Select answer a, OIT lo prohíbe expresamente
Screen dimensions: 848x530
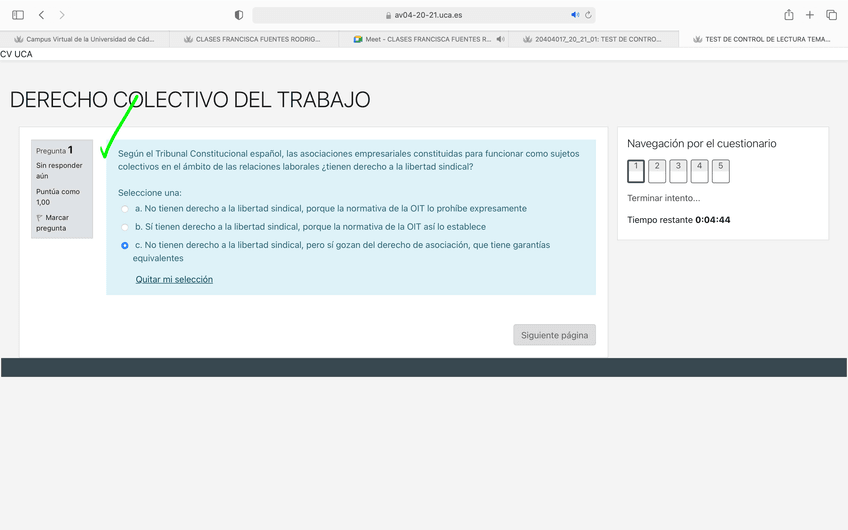[x=125, y=209]
